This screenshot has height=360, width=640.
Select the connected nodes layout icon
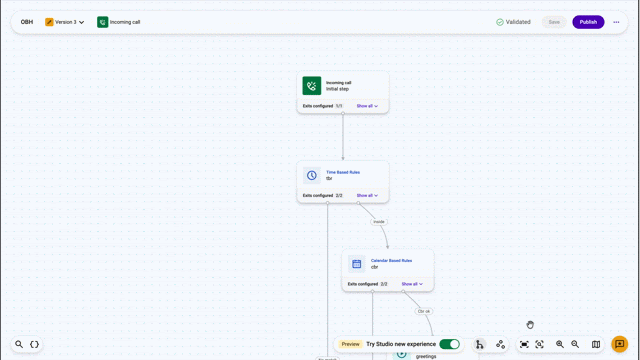click(500, 344)
